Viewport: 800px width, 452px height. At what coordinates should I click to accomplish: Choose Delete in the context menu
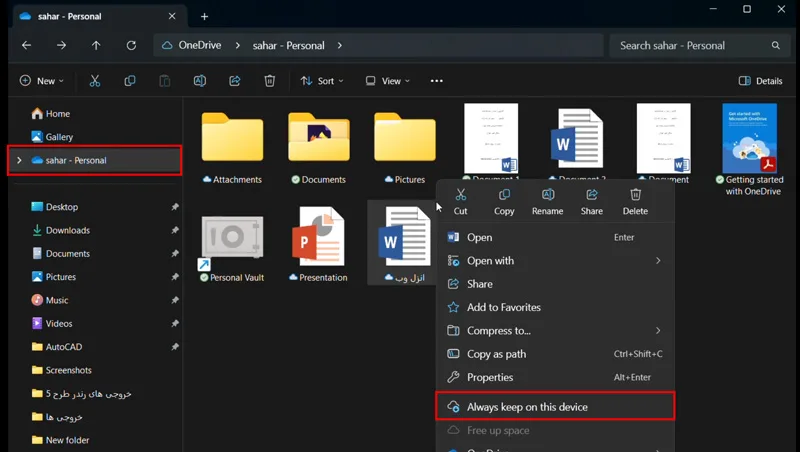(x=635, y=202)
